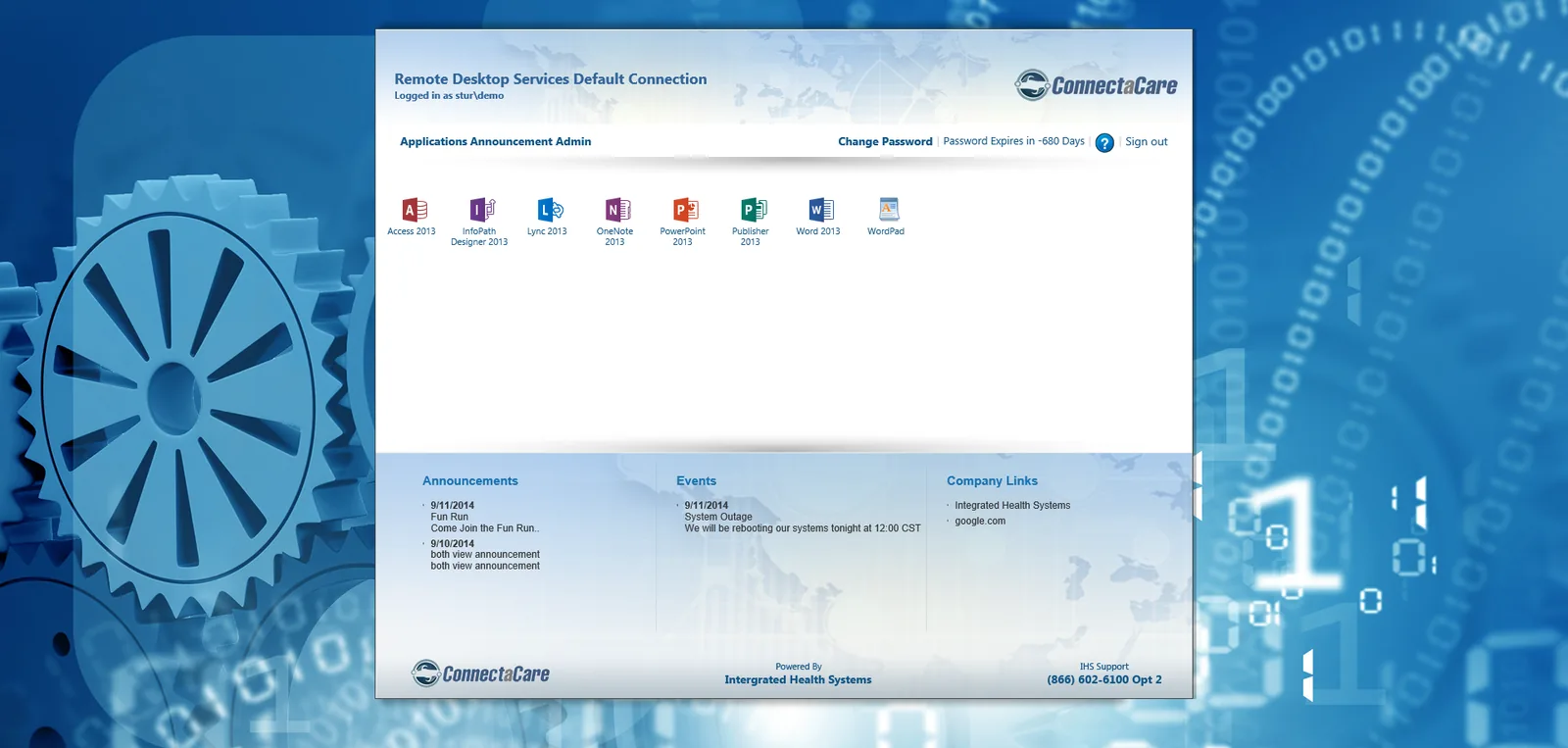The width and height of the screenshot is (1568, 748).
Task: Open the Announcement tab
Action: point(511,142)
